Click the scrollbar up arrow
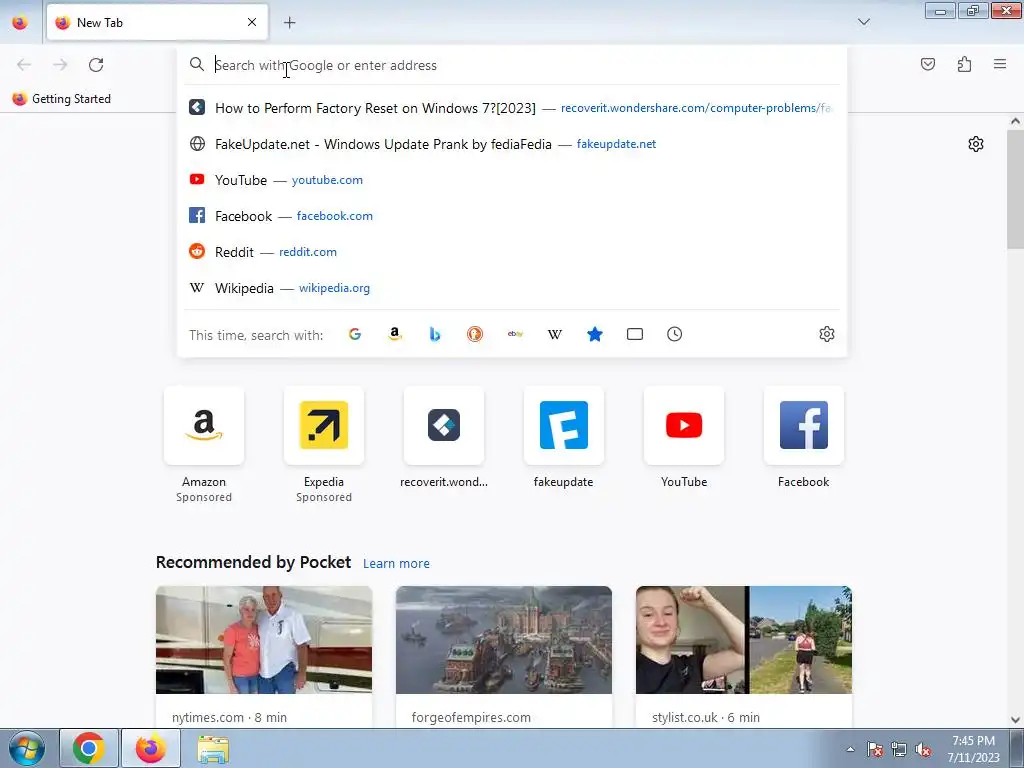Screen dimensions: 1024x768 (x=1015, y=121)
